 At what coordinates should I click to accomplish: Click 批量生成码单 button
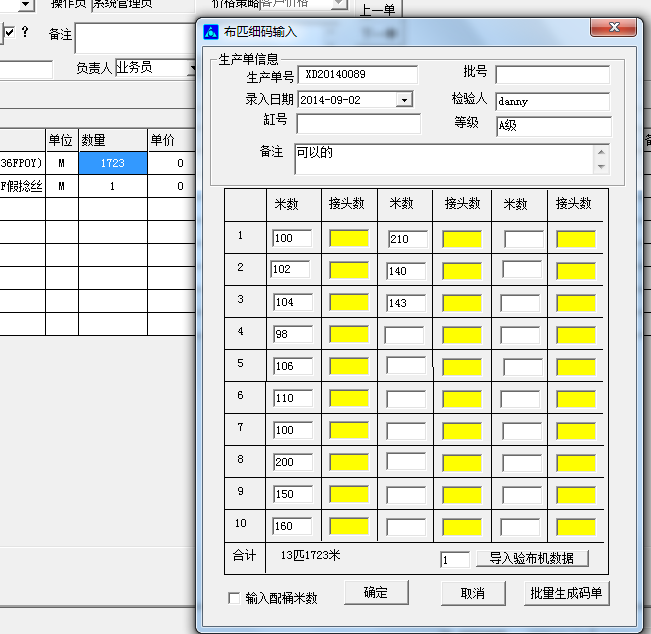[x=566, y=593]
